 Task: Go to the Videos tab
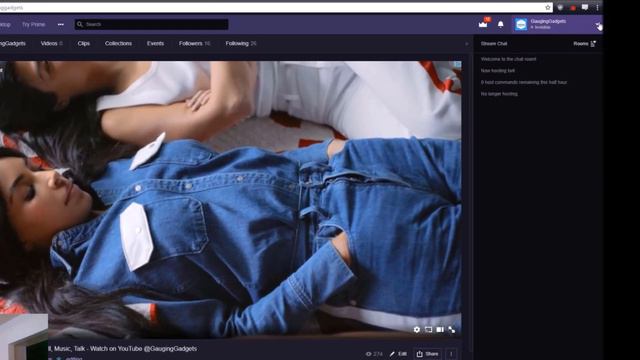pyautogui.click(x=51, y=44)
